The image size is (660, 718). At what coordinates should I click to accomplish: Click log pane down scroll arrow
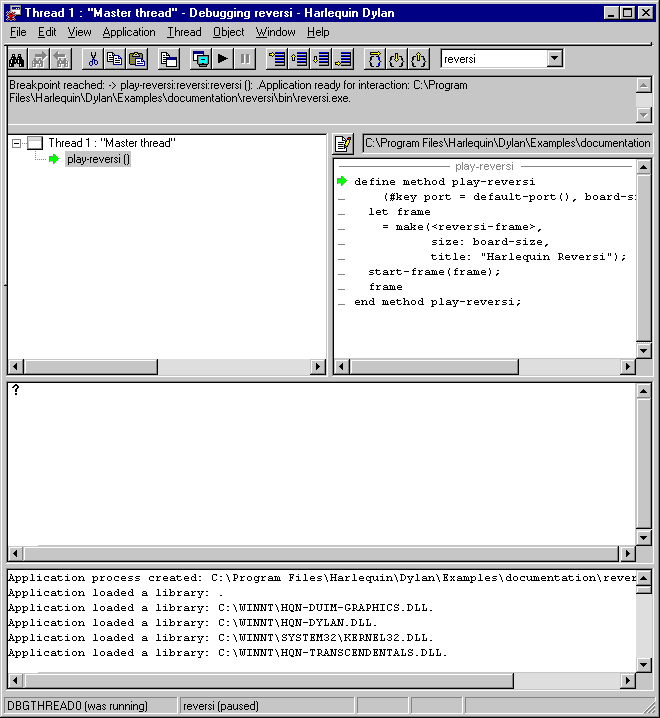click(x=644, y=664)
